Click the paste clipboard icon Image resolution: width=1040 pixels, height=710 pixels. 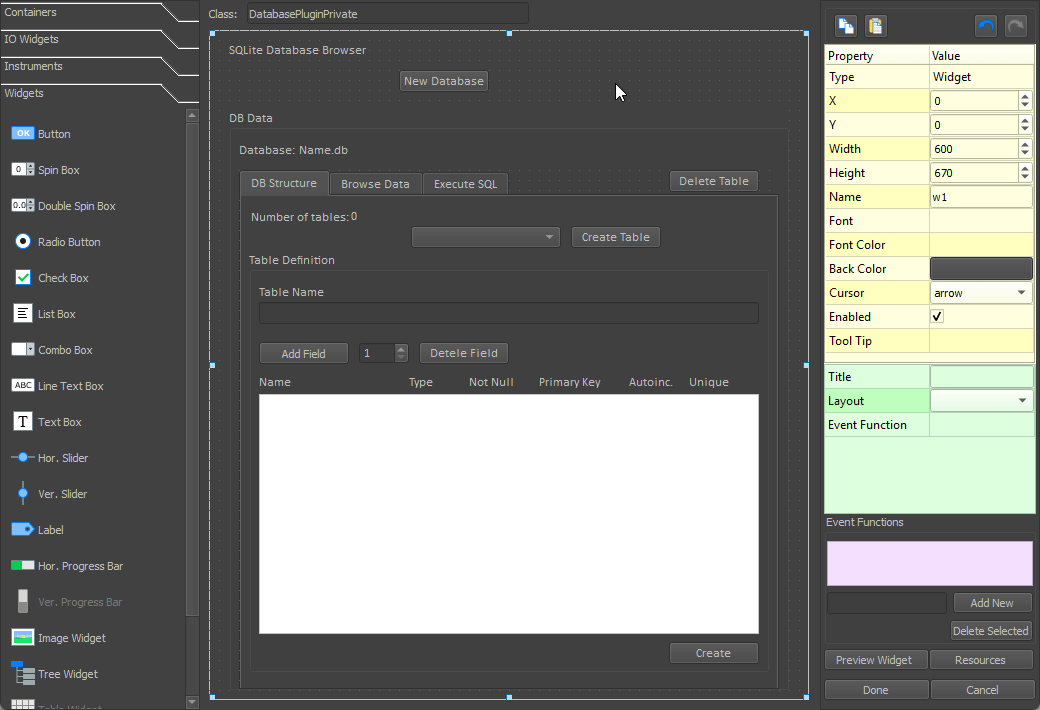[x=875, y=27]
